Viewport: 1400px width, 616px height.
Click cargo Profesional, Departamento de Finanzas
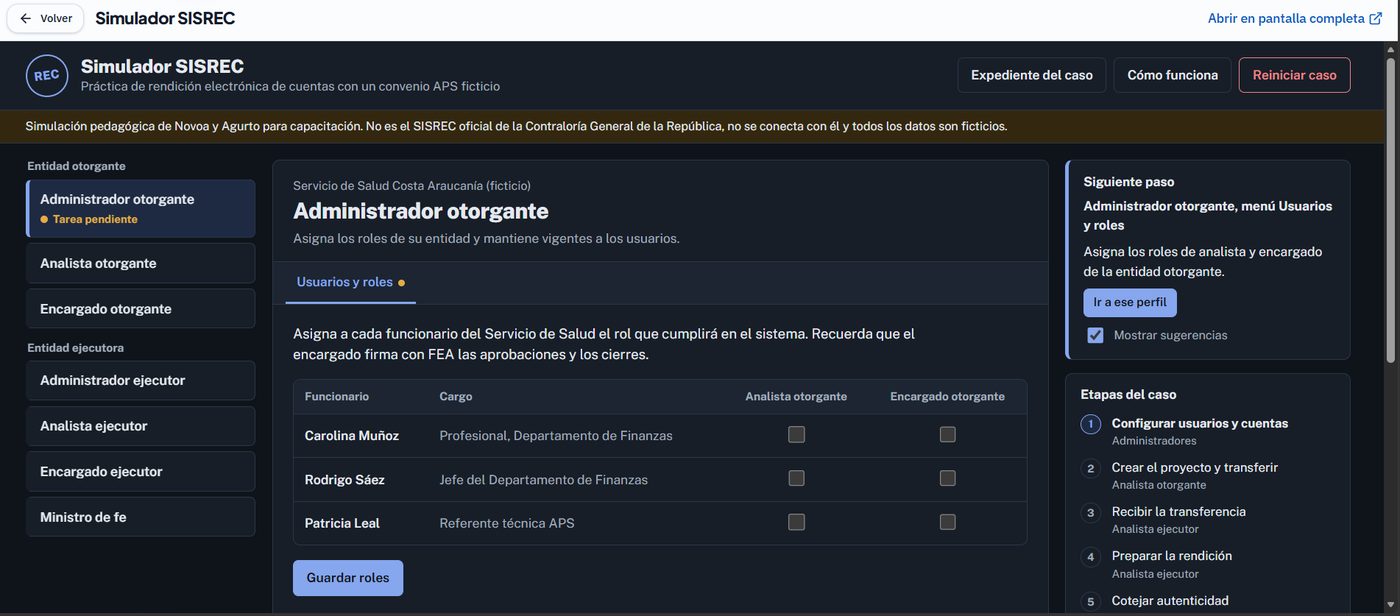point(556,436)
